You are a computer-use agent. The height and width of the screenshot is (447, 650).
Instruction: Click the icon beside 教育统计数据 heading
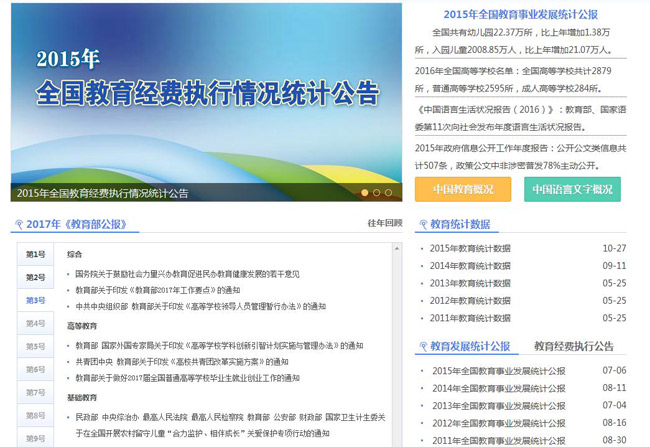tap(422, 225)
